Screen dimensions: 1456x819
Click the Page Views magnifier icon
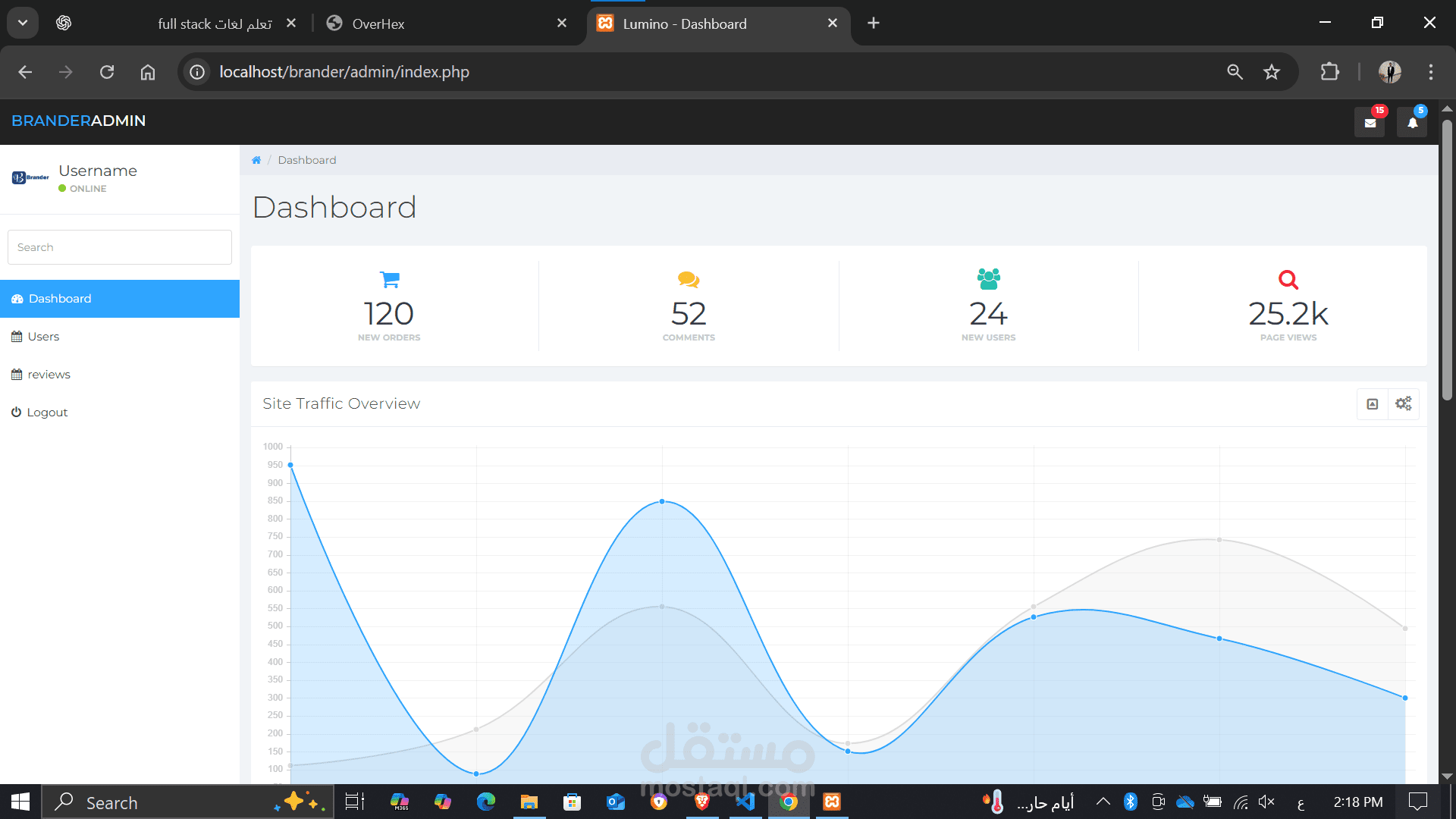click(1288, 280)
